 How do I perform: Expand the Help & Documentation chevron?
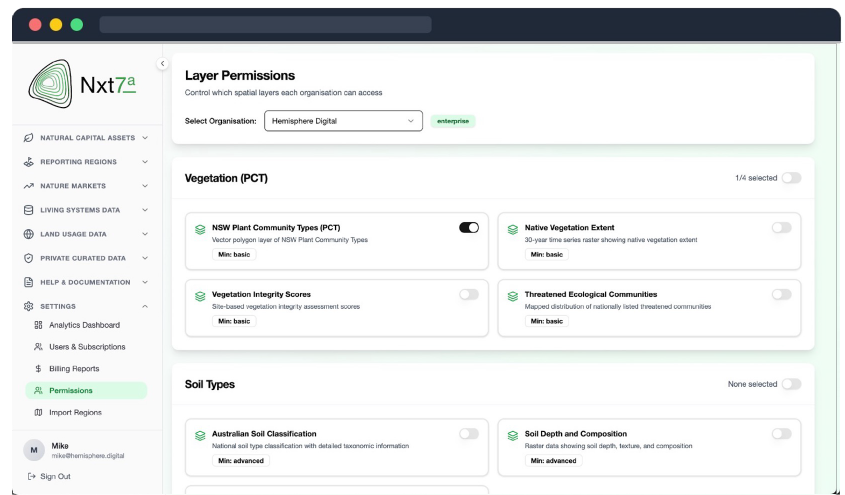145,282
